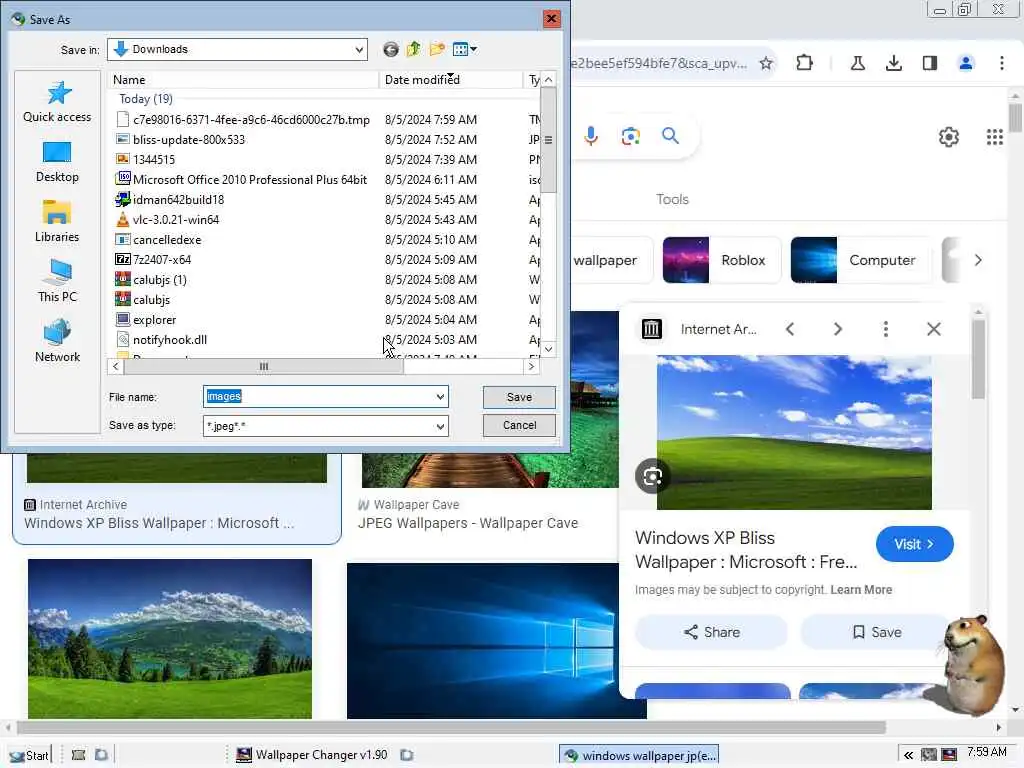Click the Start button on taskbar
Screen dimensions: 1024x768
pos(30,755)
